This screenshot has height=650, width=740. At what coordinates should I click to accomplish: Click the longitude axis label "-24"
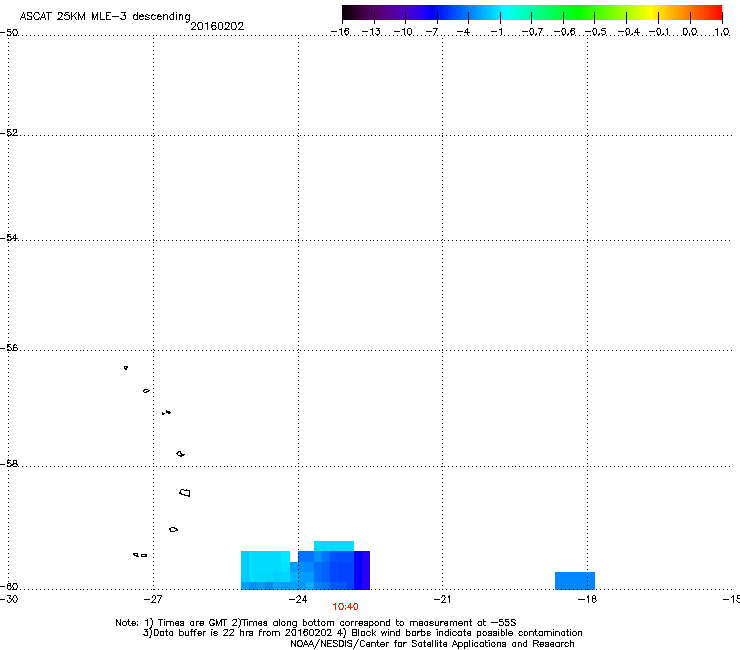coord(298,599)
